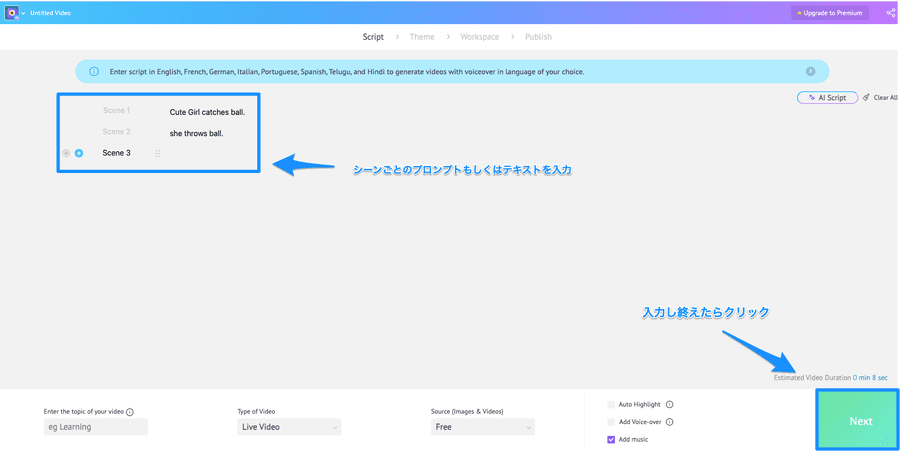Open the dropdown arrow beside the logo
This screenshot has height=451, width=900.
pyautogui.click(x=24, y=13)
